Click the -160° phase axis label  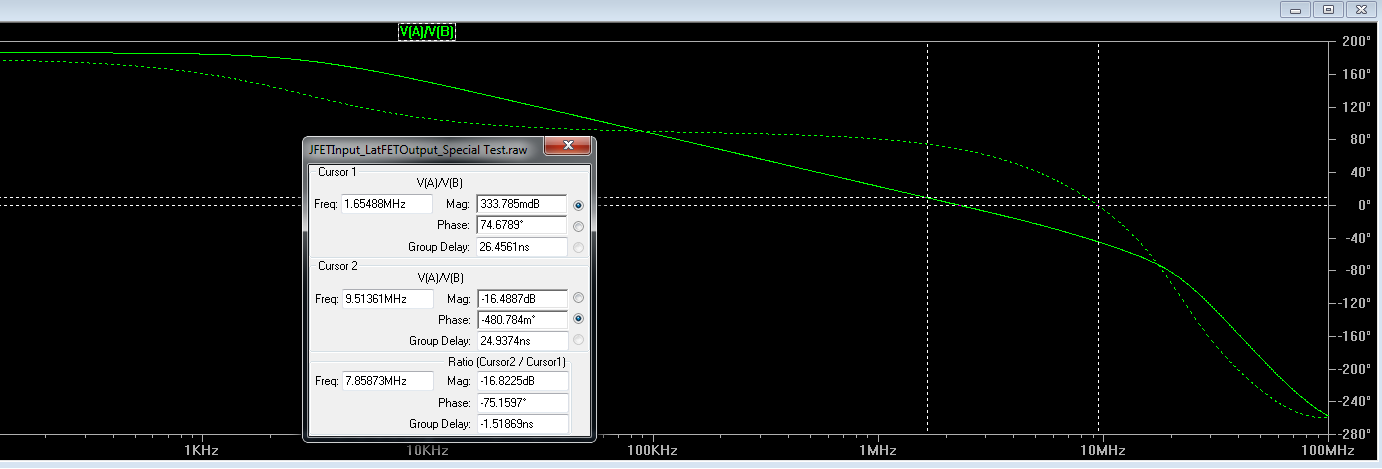click(1354, 336)
